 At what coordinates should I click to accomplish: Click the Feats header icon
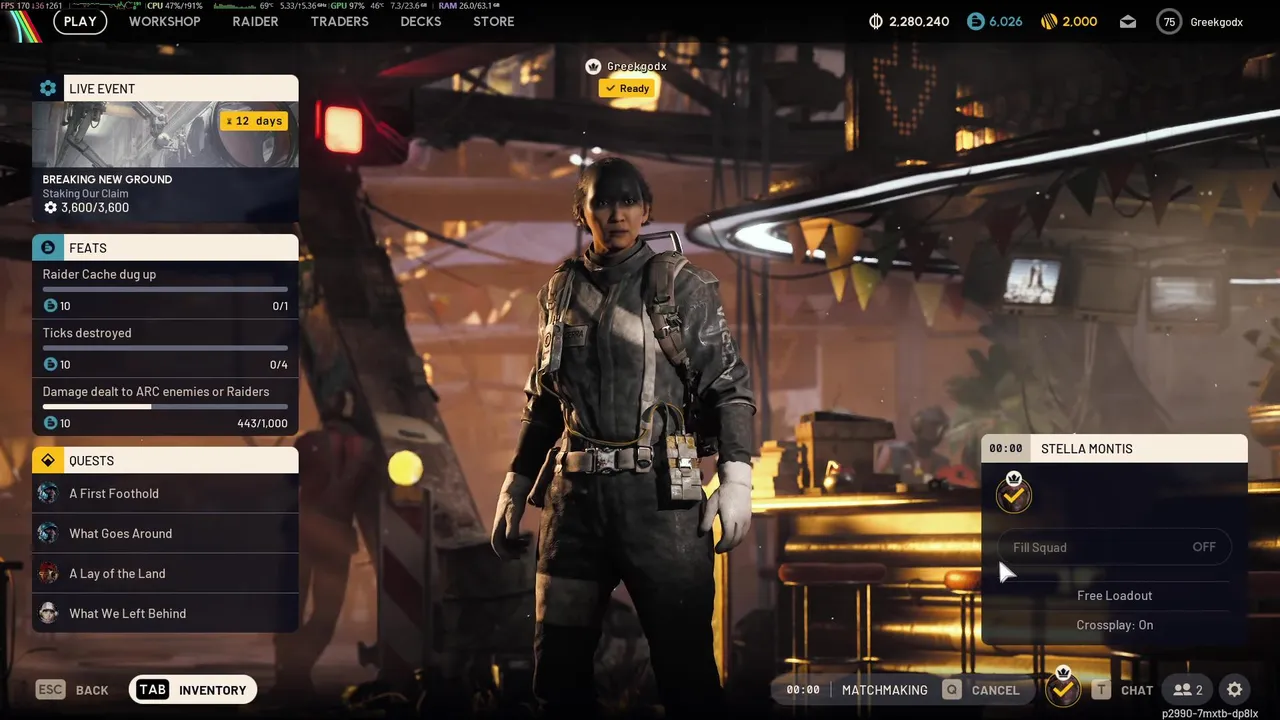pos(48,247)
